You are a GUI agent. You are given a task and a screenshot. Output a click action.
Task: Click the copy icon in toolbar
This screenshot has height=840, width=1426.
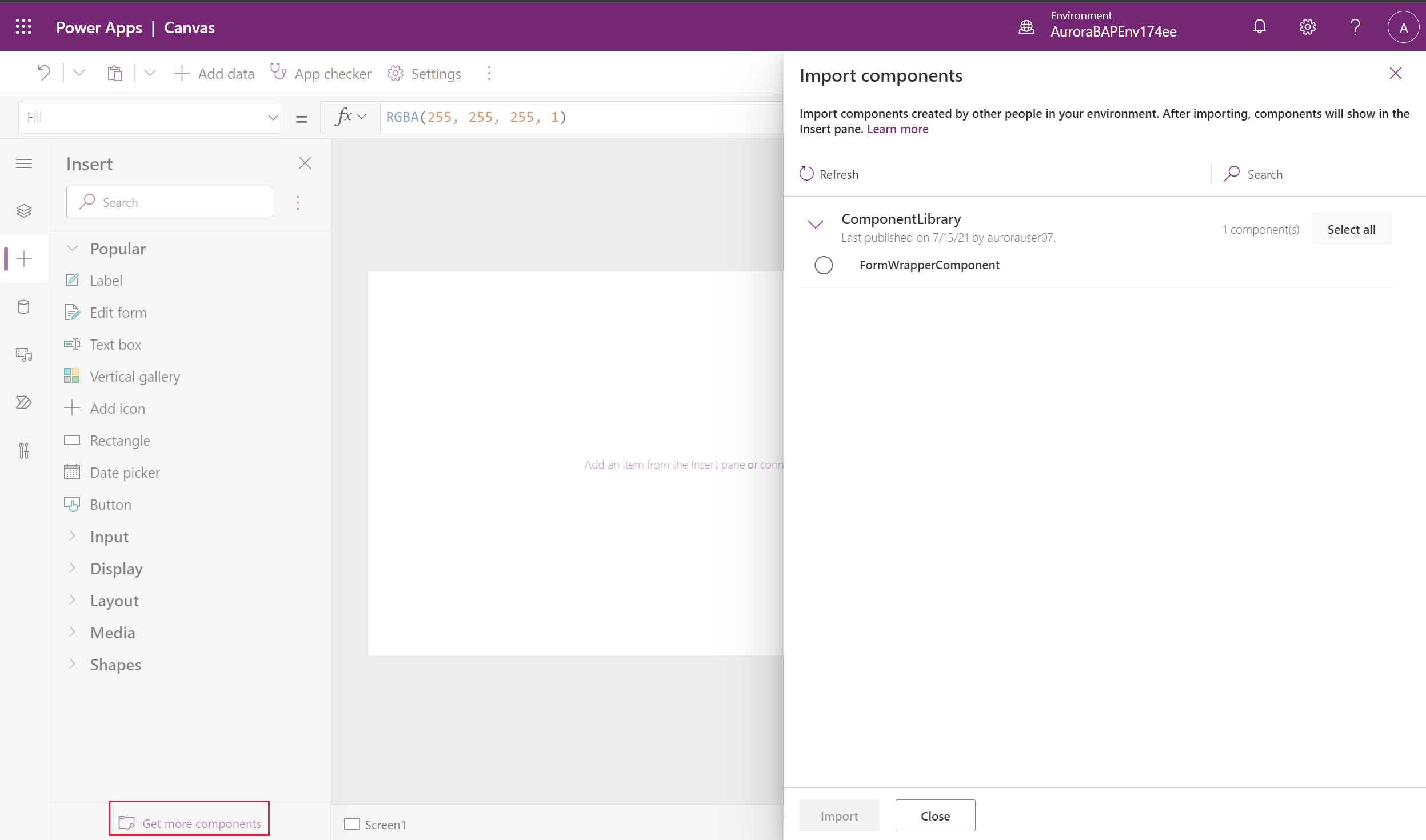click(116, 73)
